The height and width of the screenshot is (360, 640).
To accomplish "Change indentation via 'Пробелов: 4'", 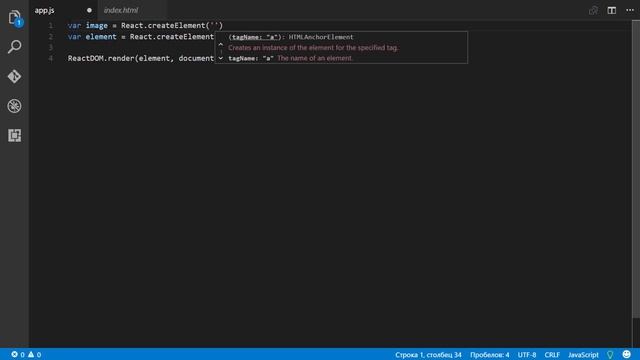I will pyautogui.click(x=489, y=355).
